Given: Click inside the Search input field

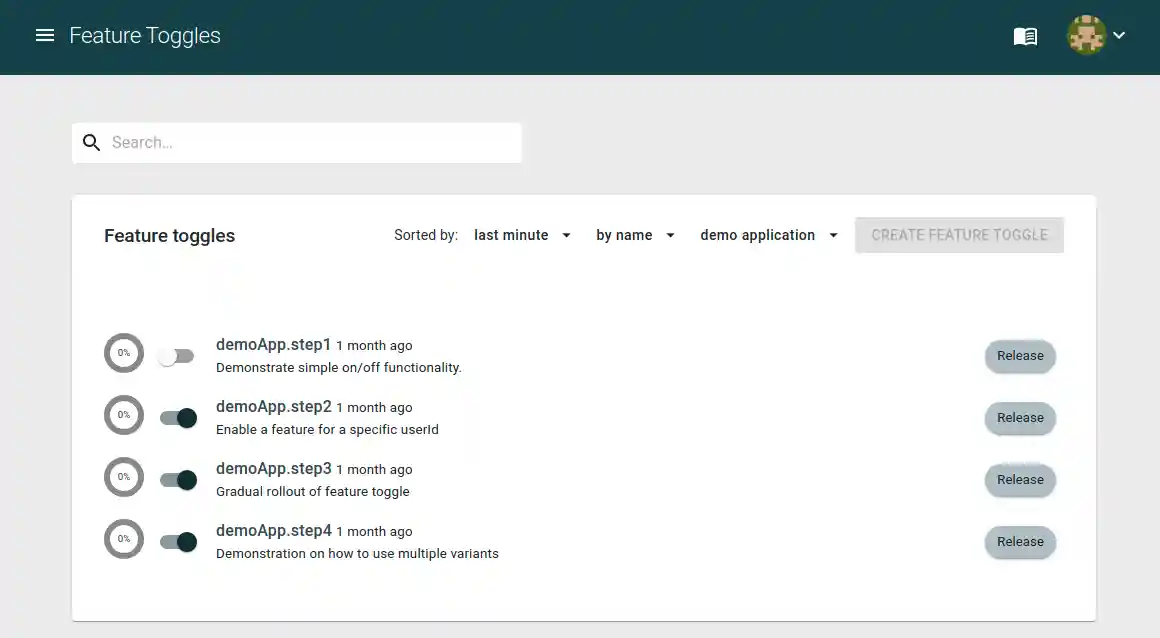Looking at the screenshot, I should [x=300, y=142].
